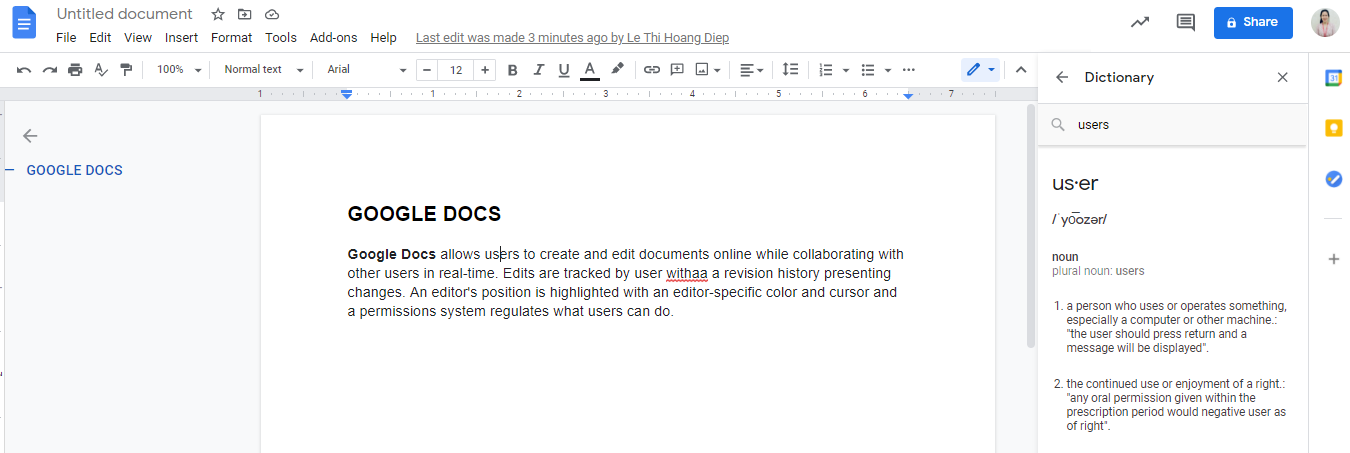Open the File menu
Screen dimensions: 1350x453
66,38
